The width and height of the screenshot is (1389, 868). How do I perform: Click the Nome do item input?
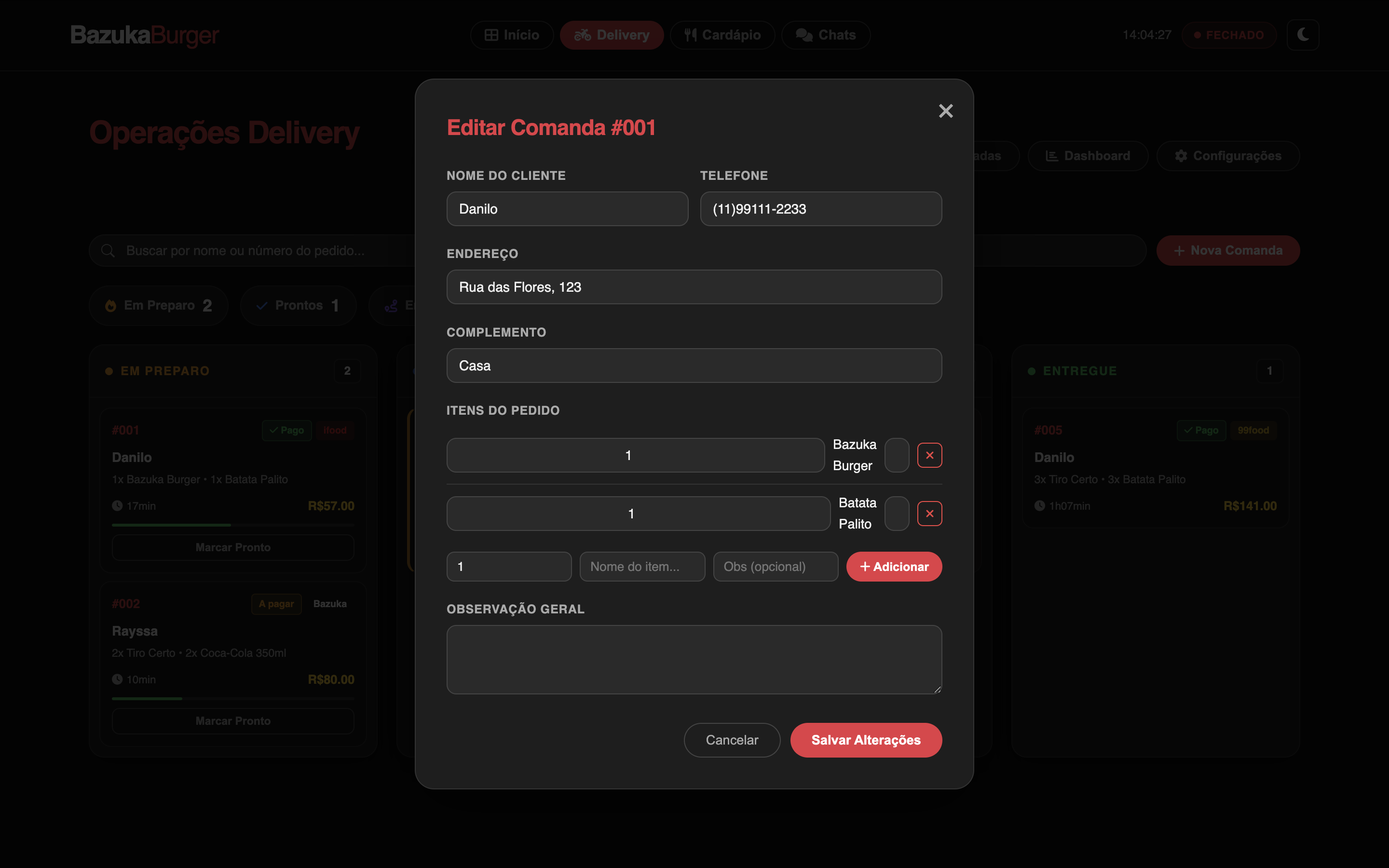pyautogui.click(x=642, y=567)
